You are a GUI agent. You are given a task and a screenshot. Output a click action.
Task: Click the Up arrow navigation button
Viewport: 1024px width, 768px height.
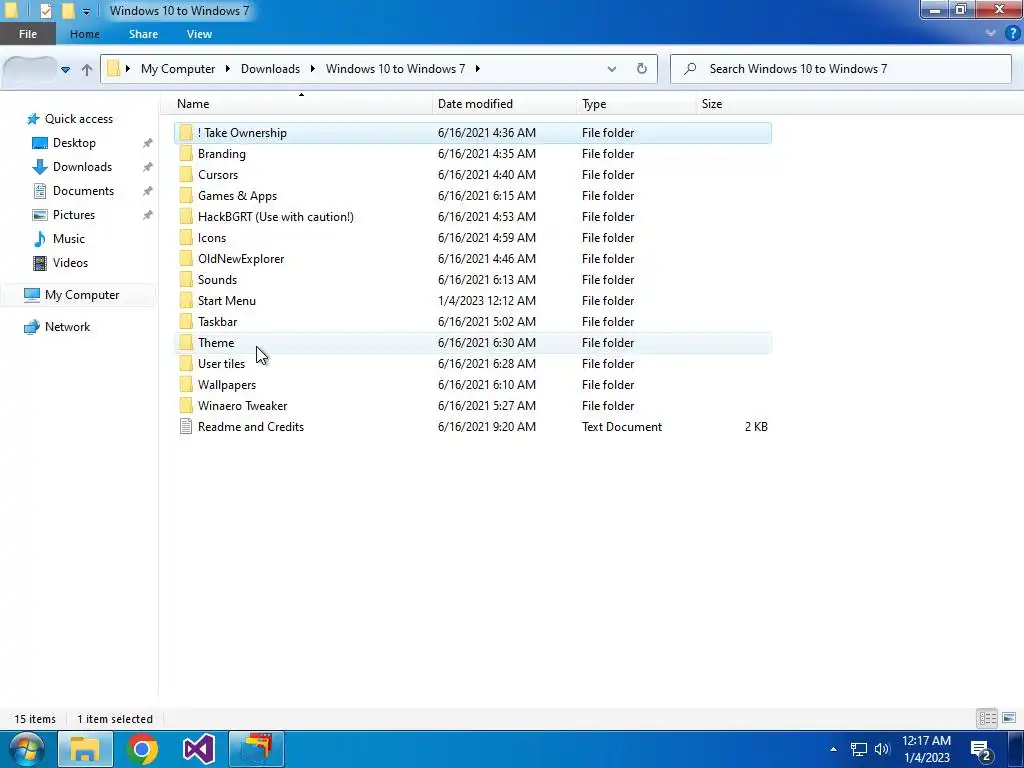click(87, 69)
